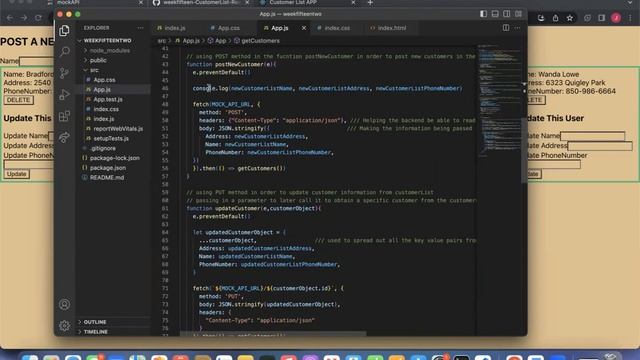This screenshot has width=640, height=360.
Task: Open browser share icon
Action: click(x=556, y=18)
